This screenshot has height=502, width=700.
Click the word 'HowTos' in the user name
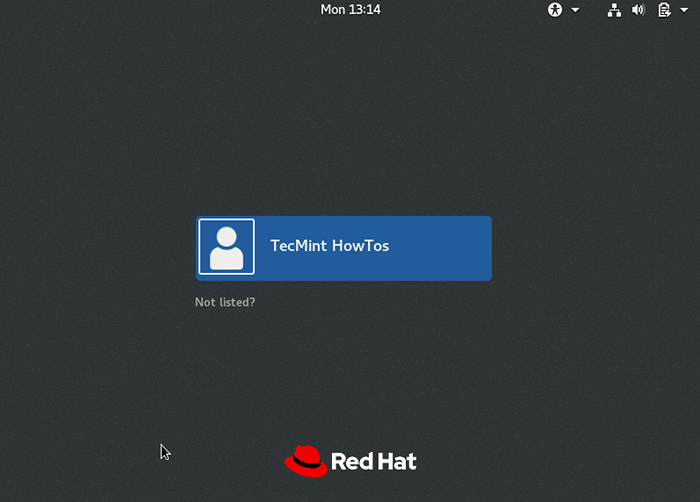[361, 246]
